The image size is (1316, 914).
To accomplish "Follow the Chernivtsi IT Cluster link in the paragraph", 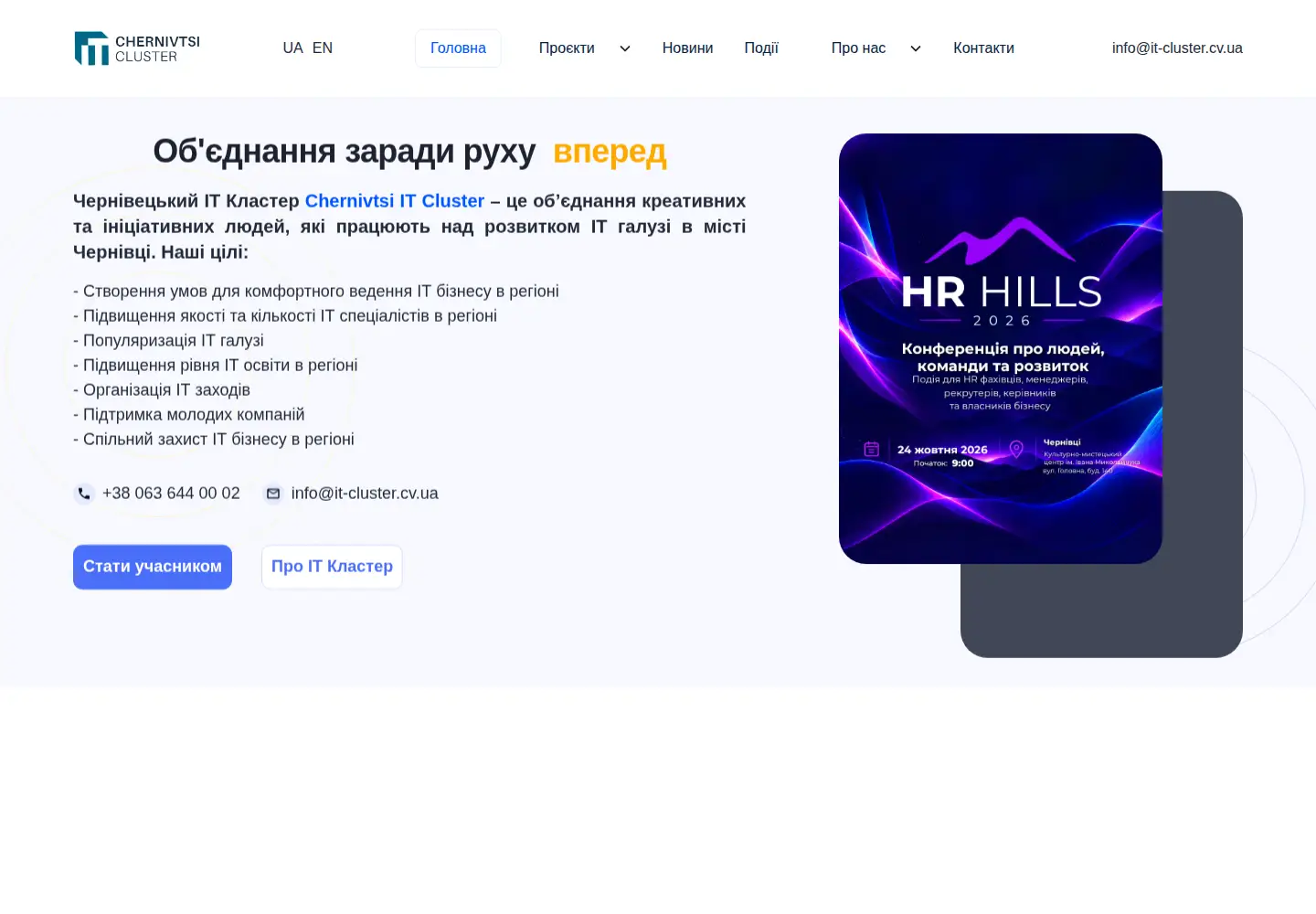I will 395,201.
